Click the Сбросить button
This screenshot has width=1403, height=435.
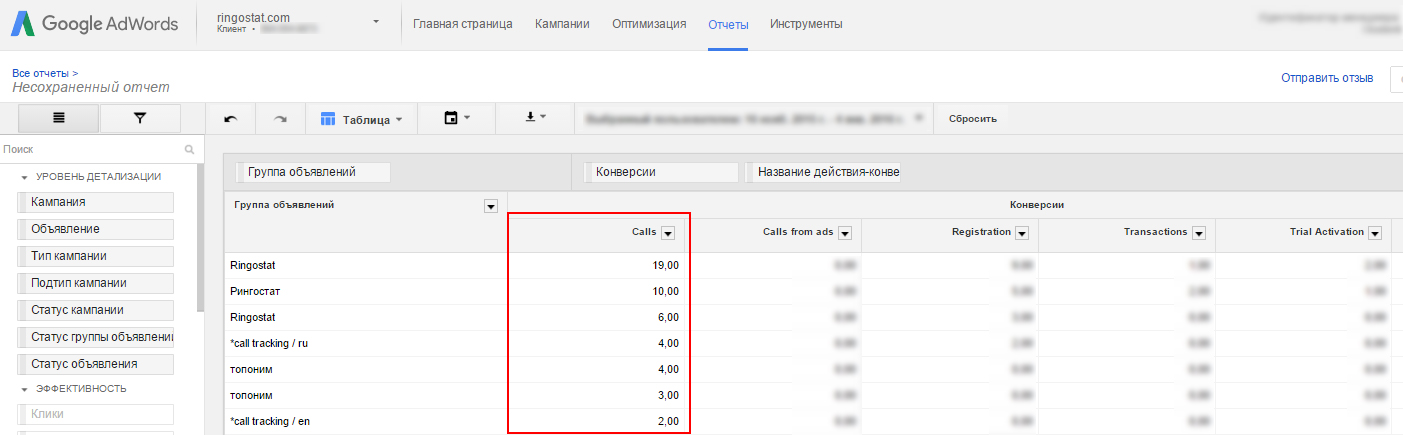(973, 119)
